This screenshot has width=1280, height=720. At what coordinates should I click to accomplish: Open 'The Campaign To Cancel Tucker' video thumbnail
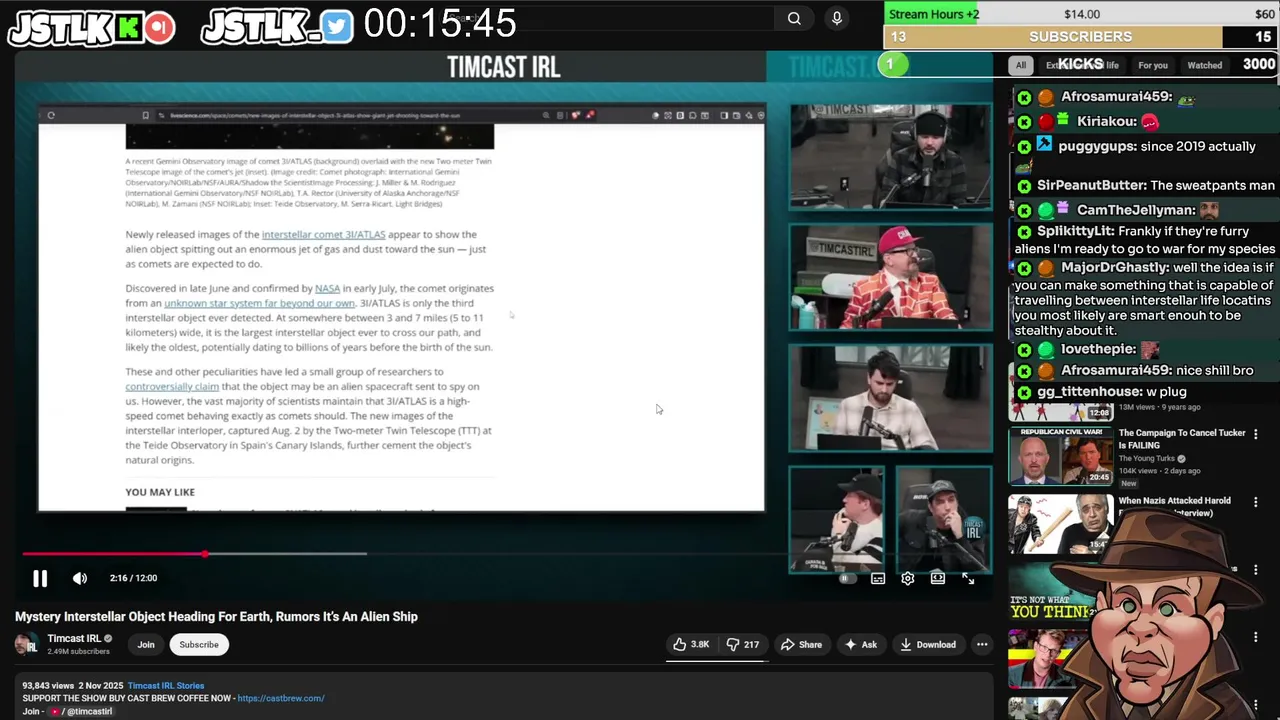[1060, 457]
